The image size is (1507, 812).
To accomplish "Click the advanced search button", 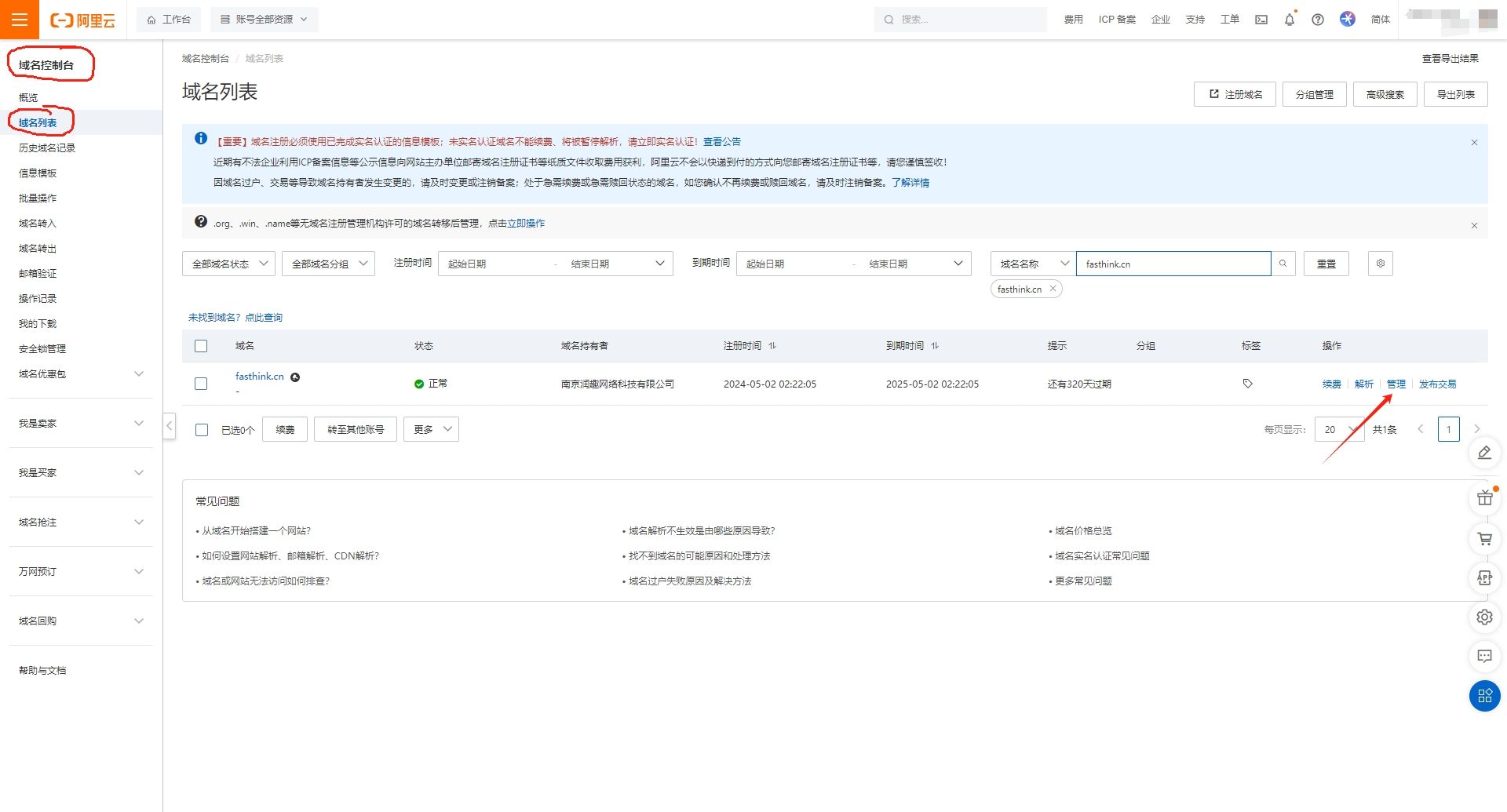I will coord(1385,94).
